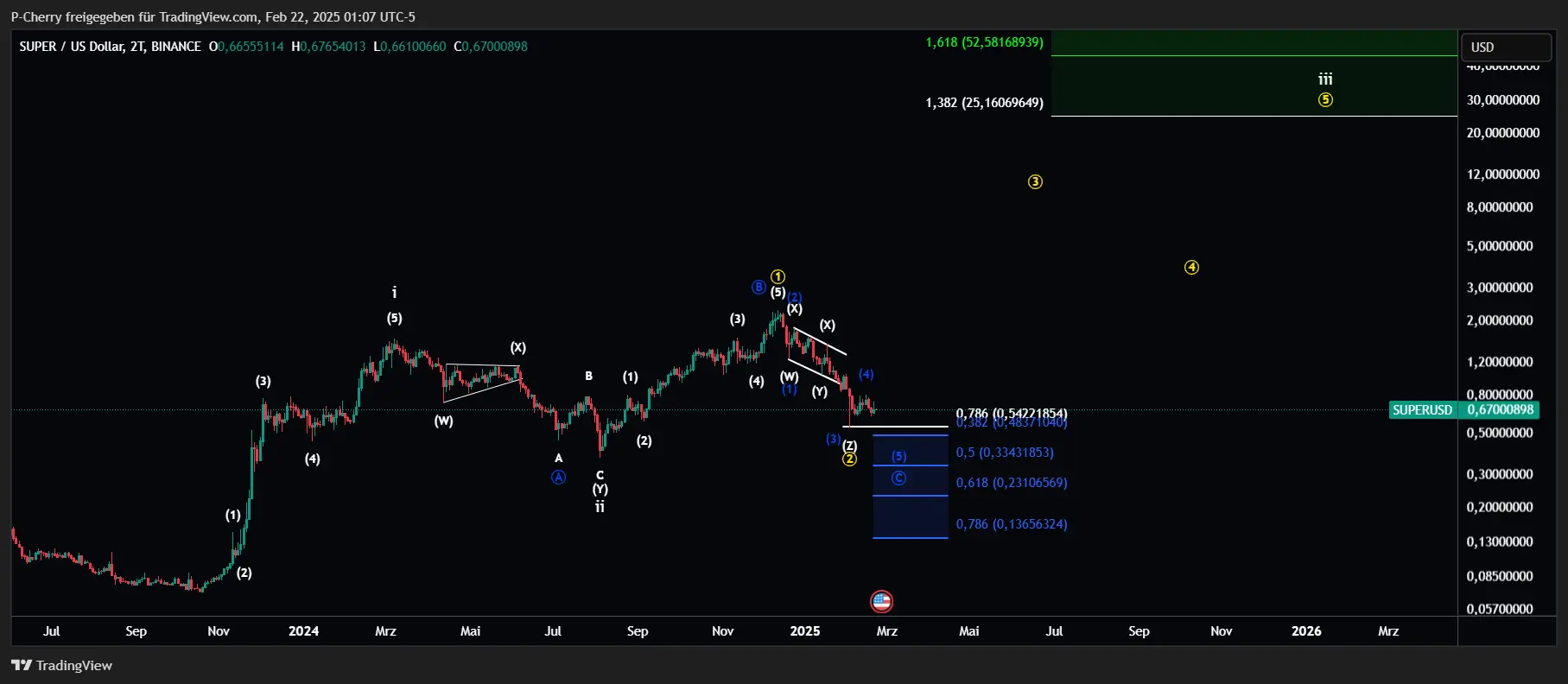This screenshot has width=1568, height=684.
Task: Select the blue (5) wave label
Action: tap(899, 456)
